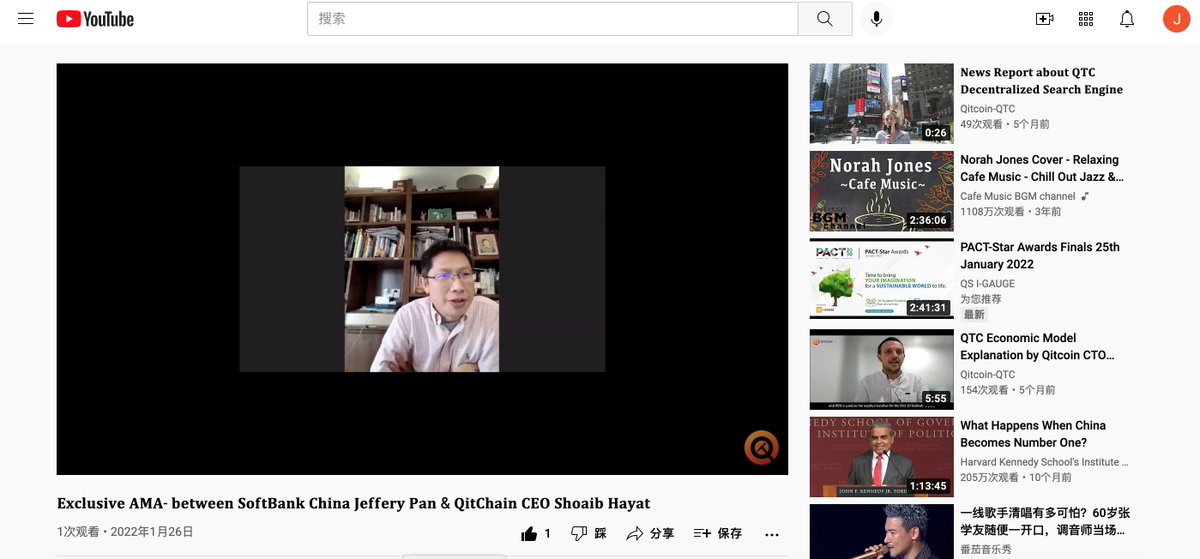Click the view count and date text
This screenshot has width=1200, height=559.
pyautogui.click(x=125, y=532)
